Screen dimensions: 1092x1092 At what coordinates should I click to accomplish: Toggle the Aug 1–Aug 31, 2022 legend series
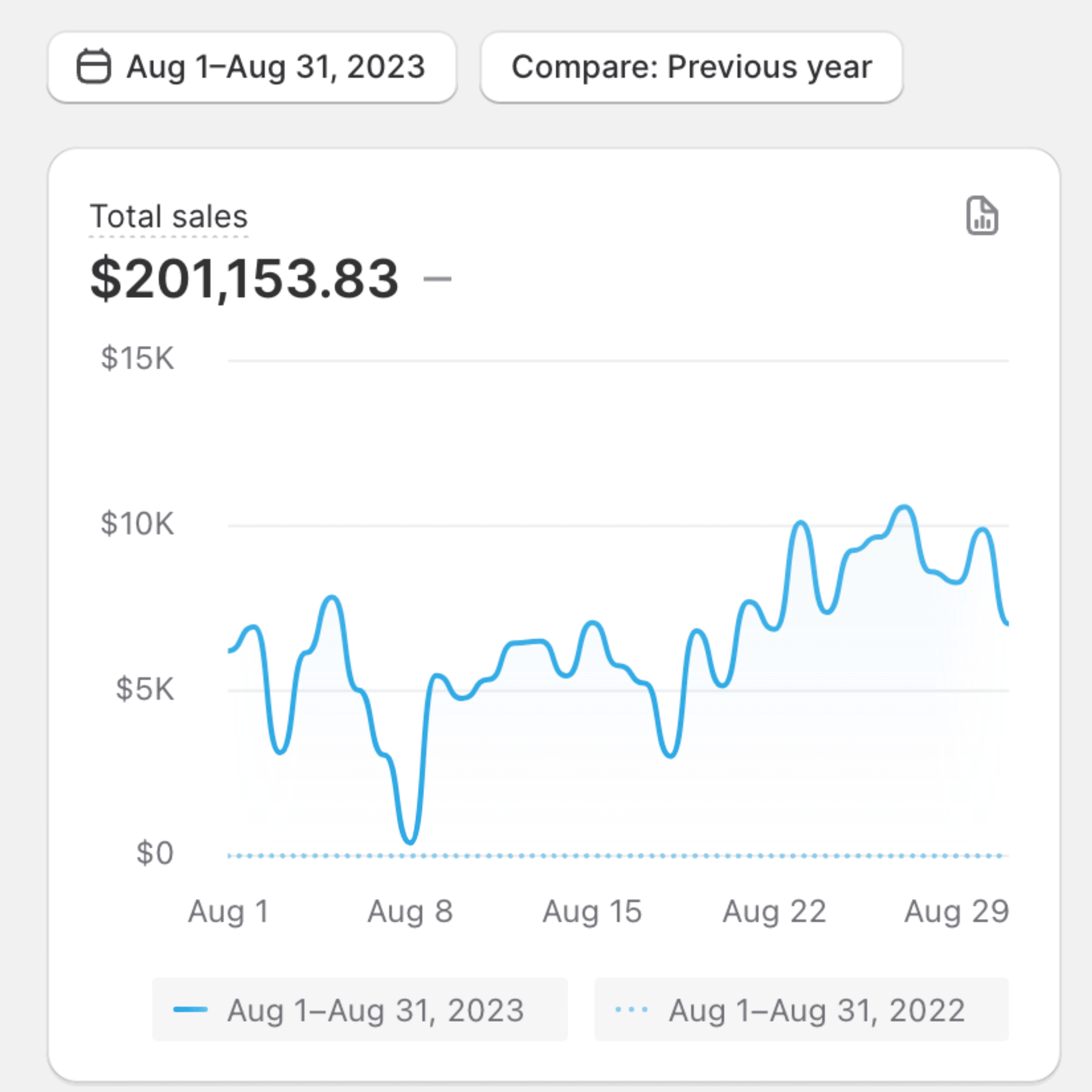tap(801, 1009)
